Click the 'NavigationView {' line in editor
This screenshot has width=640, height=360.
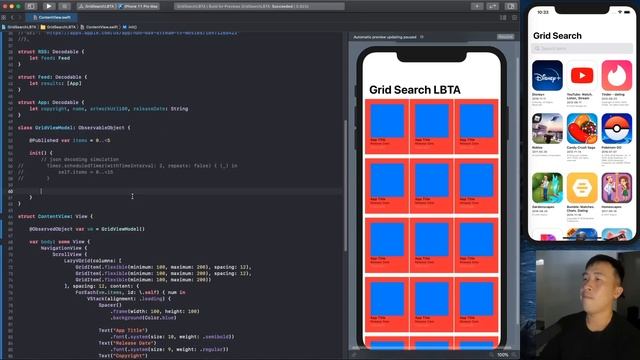coord(64,248)
